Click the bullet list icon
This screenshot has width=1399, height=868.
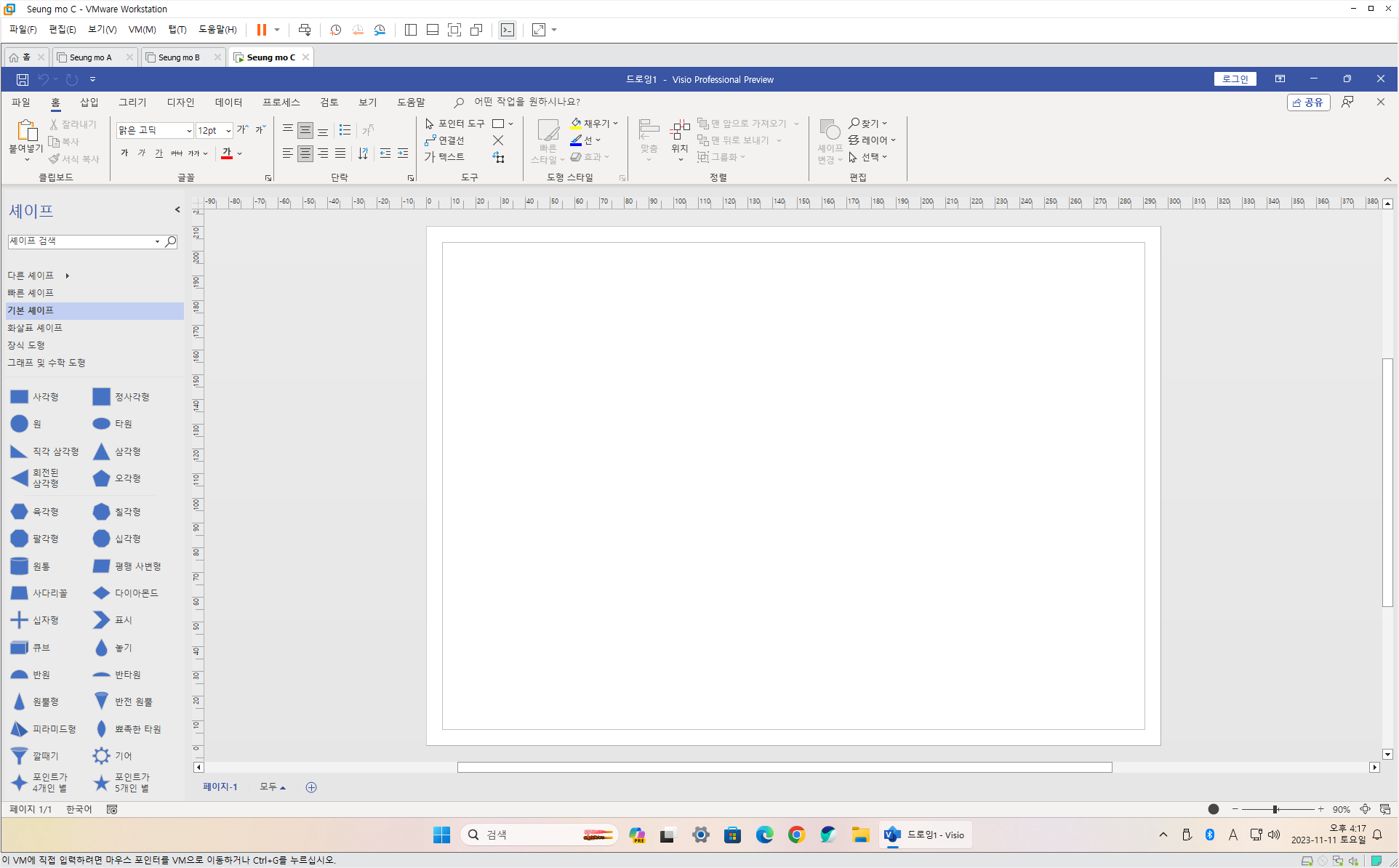coord(345,130)
